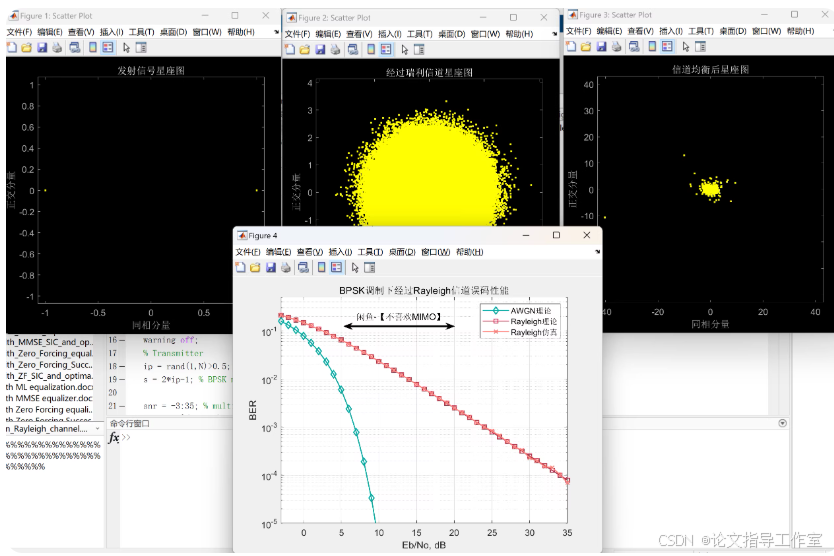Print Figure 4 using the printer icon

coord(286,268)
